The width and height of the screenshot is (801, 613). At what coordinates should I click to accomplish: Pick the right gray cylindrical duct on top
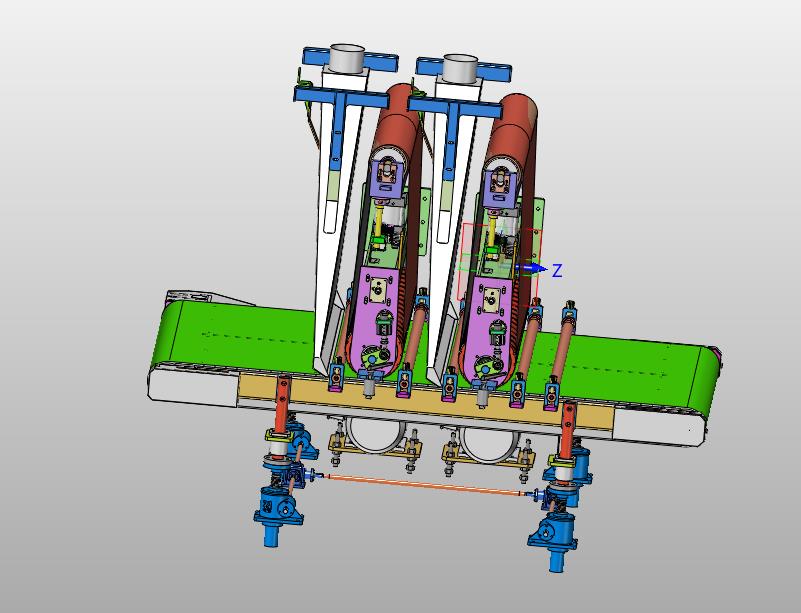(461, 68)
